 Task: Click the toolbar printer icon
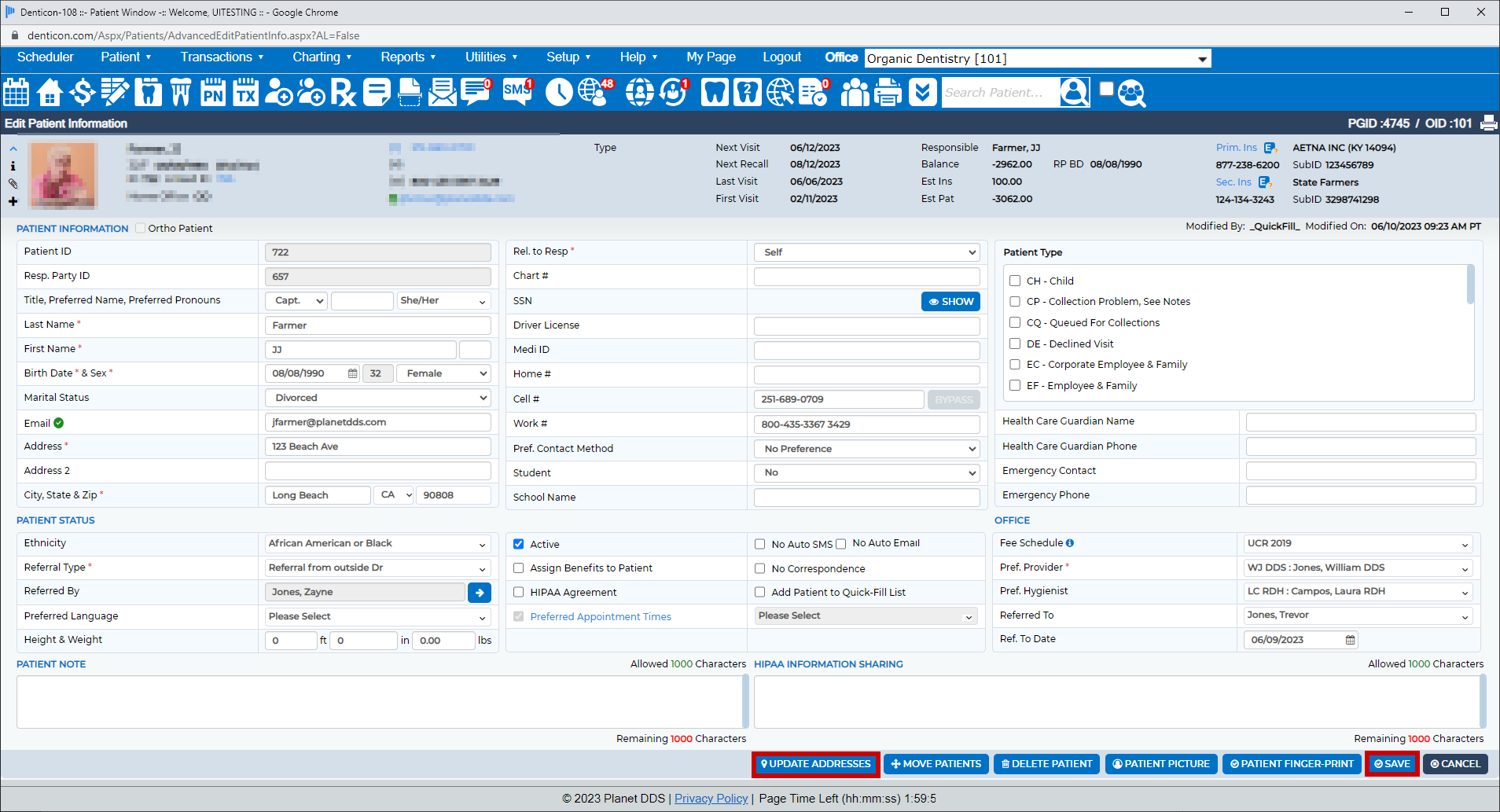888,92
